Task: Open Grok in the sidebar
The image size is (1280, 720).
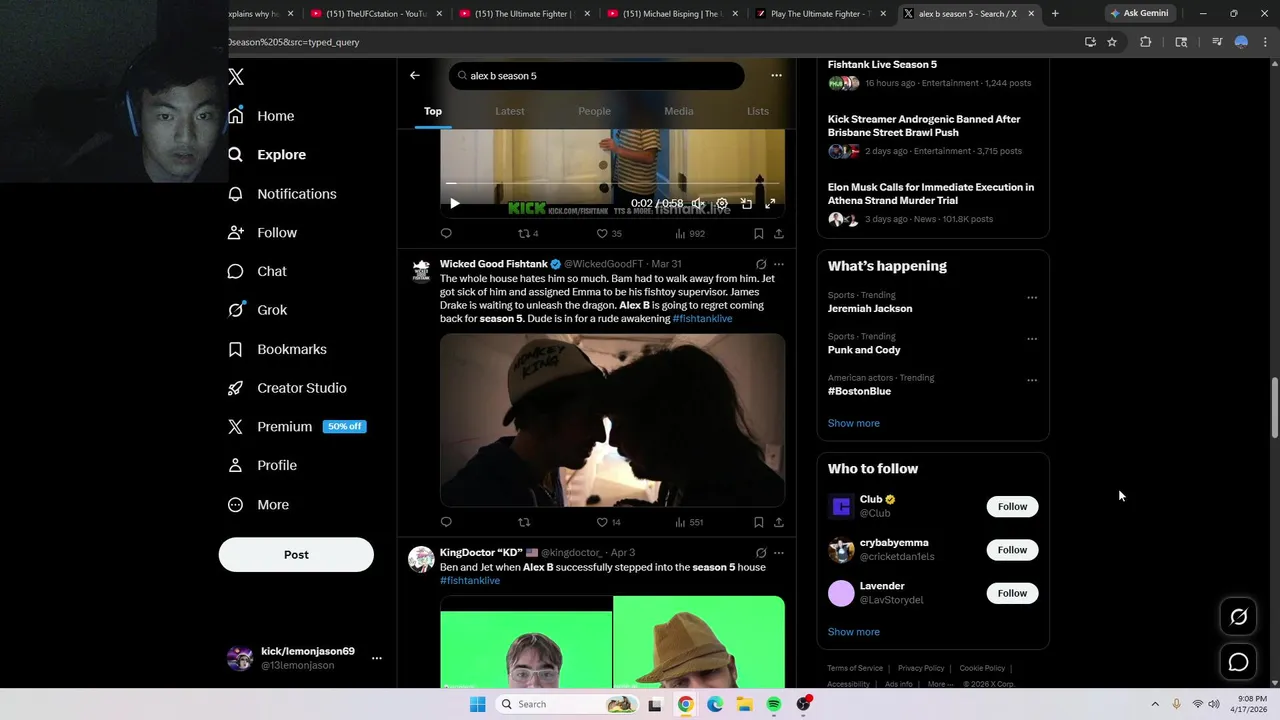Action: click(258, 310)
